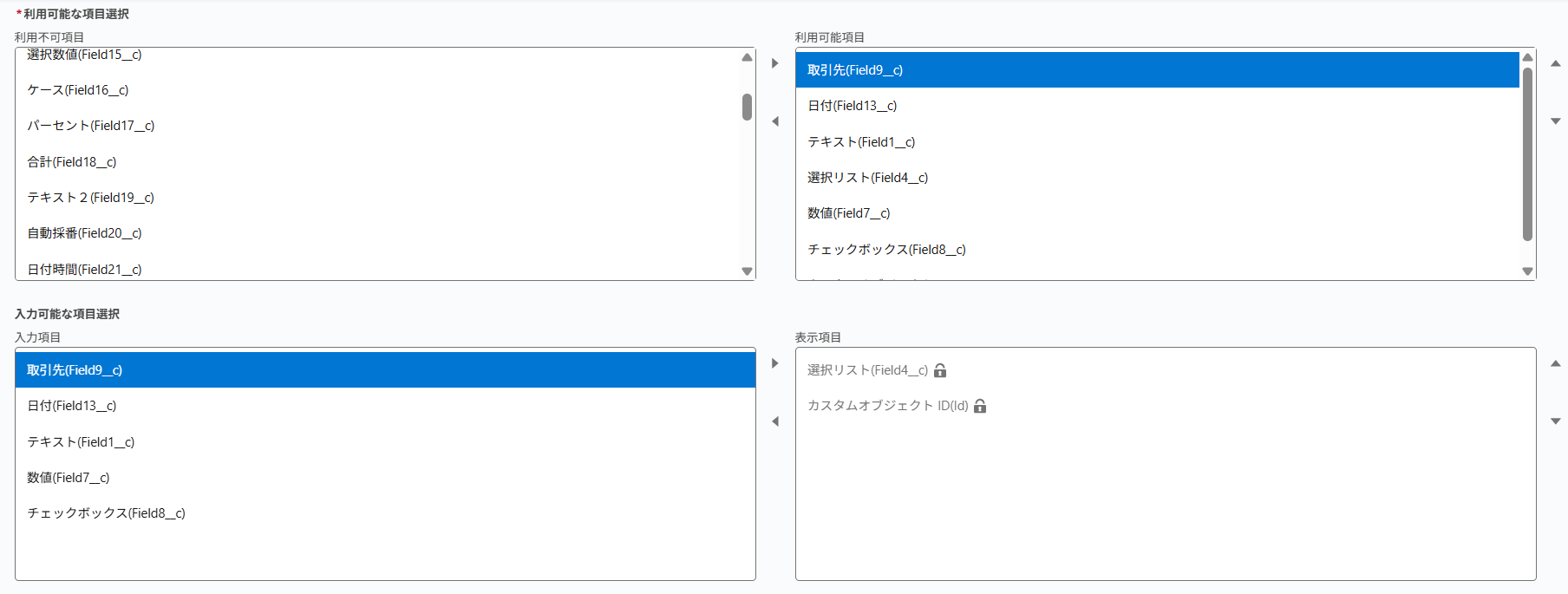Click right arrow between 利用不可項目 and 利用可能項目
The height and width of the screenshot is (594, 1568).
(x=775, y=63)
